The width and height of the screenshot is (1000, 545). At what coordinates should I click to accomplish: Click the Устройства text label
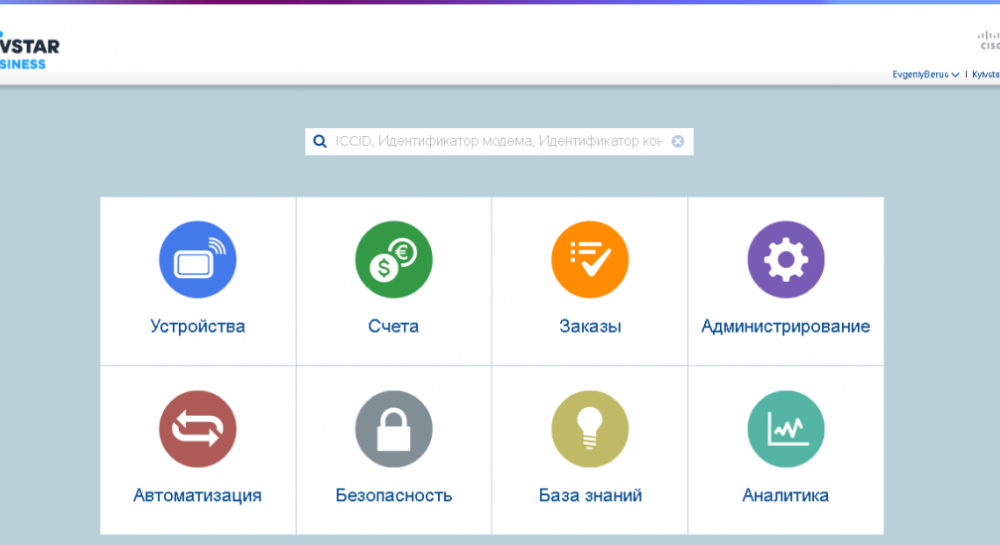click(x=197, y=326)
